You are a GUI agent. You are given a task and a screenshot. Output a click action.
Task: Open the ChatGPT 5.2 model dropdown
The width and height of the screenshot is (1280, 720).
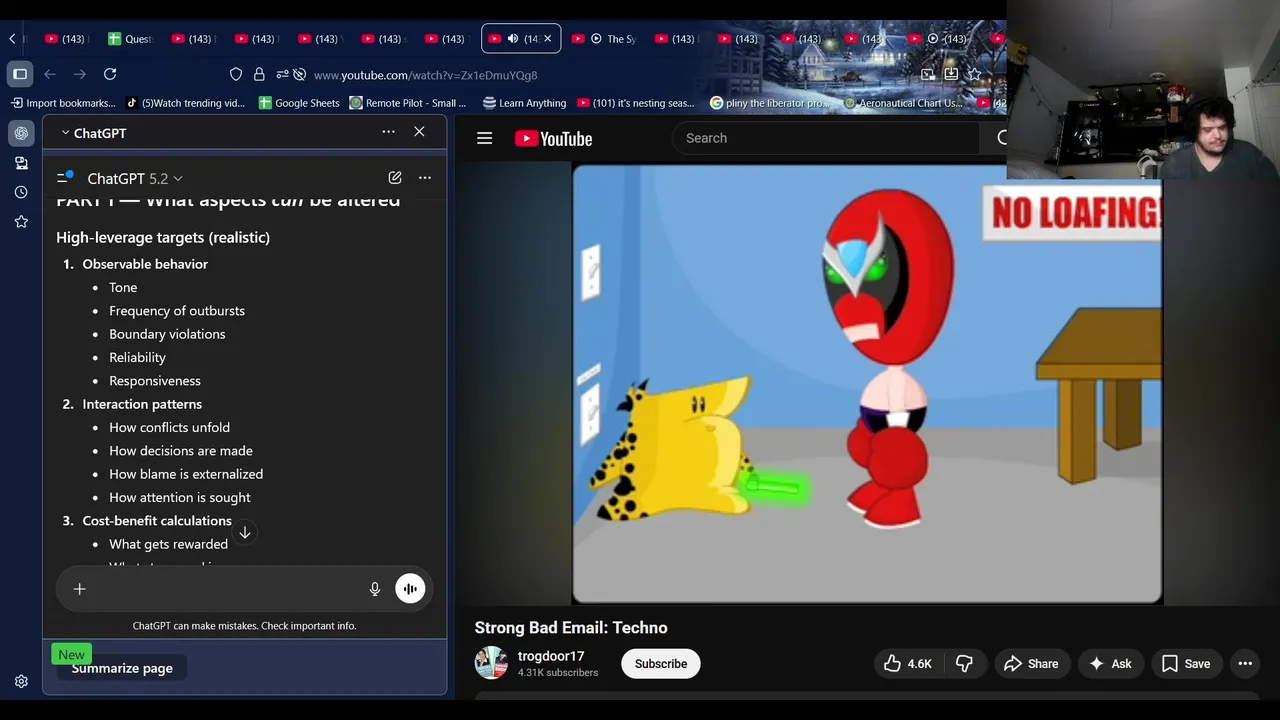pos(135,178)
